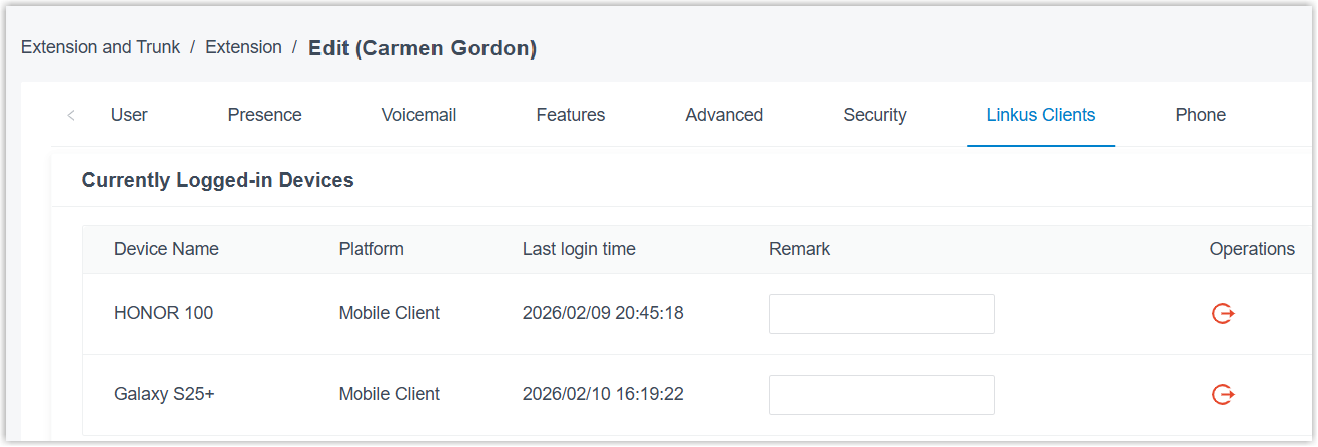Navigate to Extension and Trunk breadcrumb
The width and height of the screenshot is (1318, 447).
pos(101,47)
